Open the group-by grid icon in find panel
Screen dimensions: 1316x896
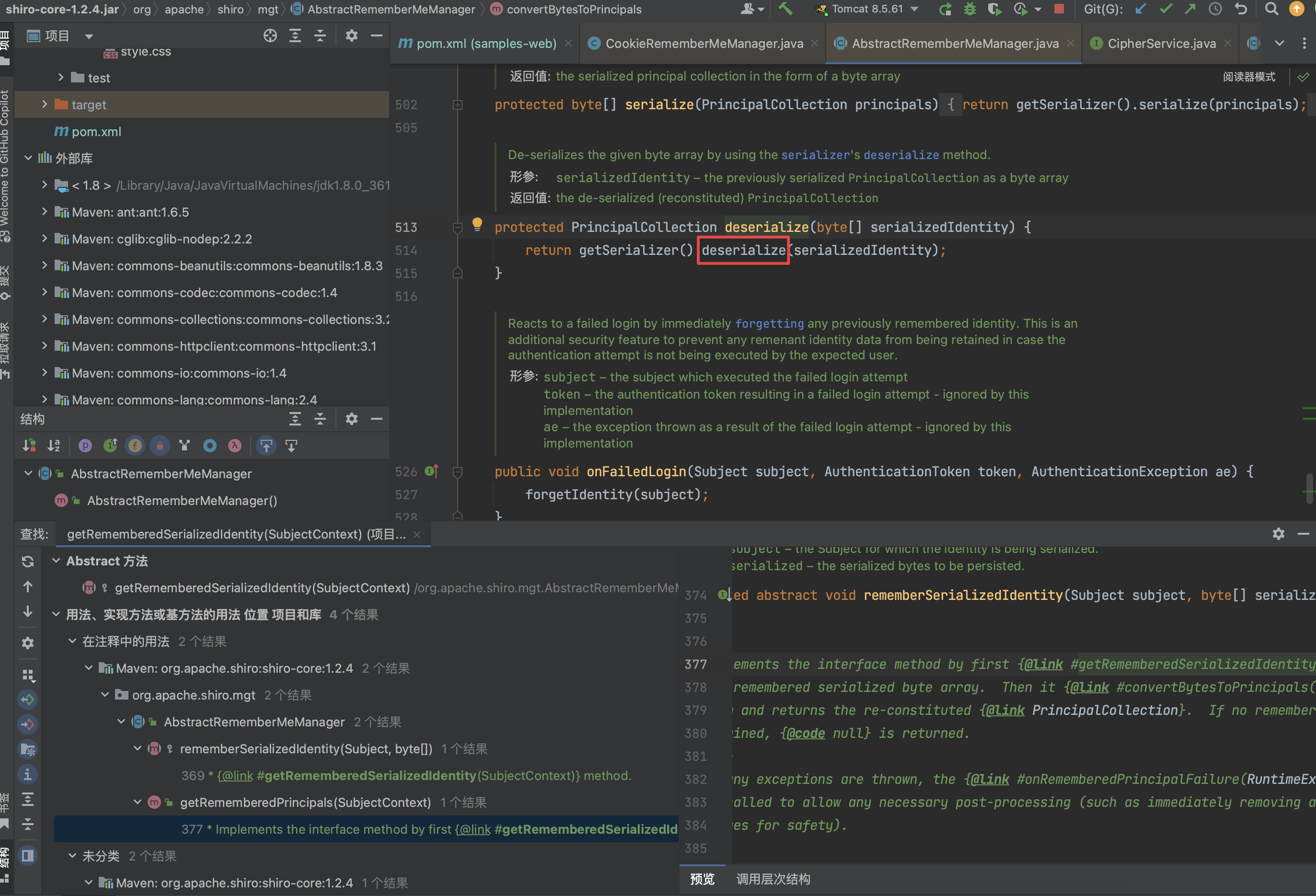coord(28,675)
